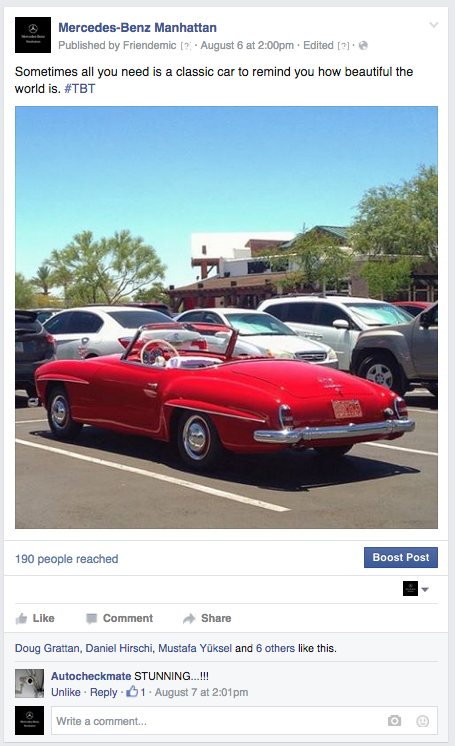Click the question mark beside Edited
The height and width of the screenshot is (746, 455).
pos(343,46)
